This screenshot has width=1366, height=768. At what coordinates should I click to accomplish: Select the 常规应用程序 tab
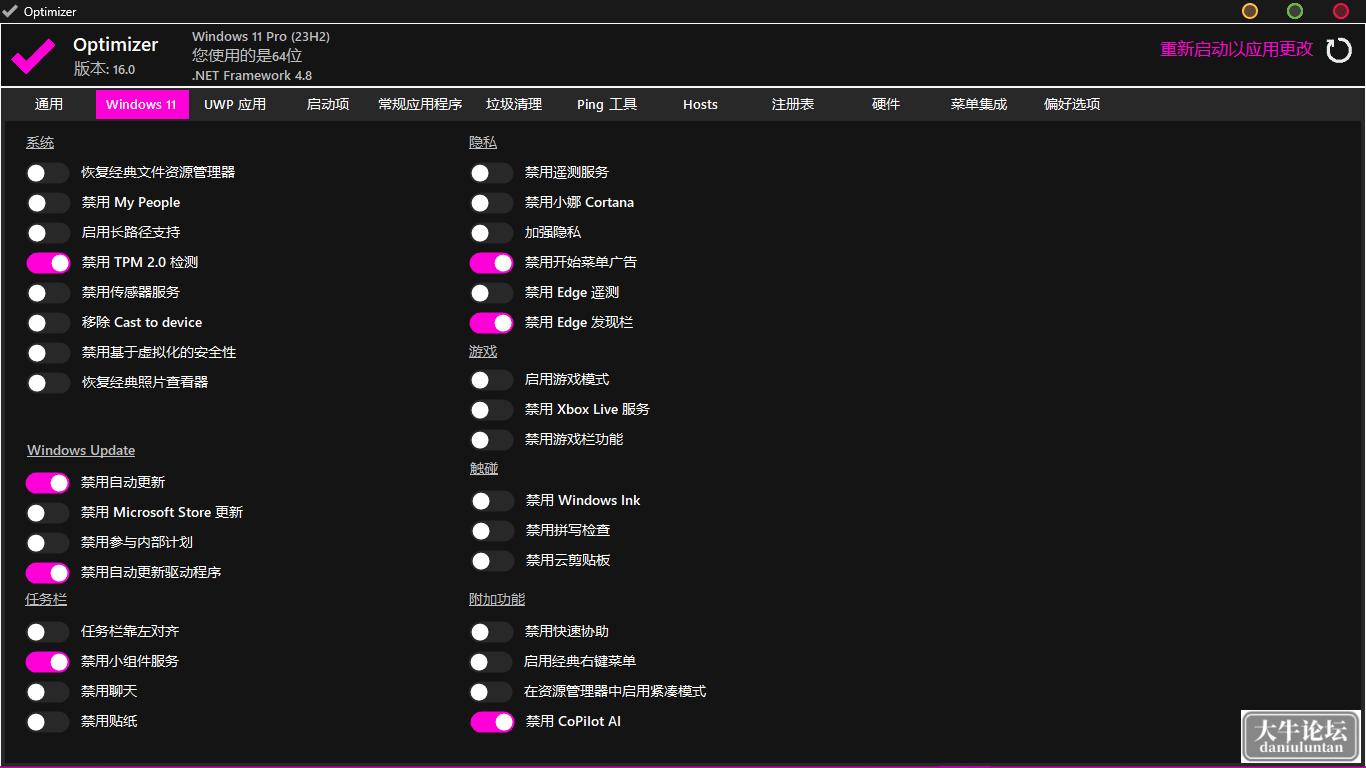tap(420, 104)
